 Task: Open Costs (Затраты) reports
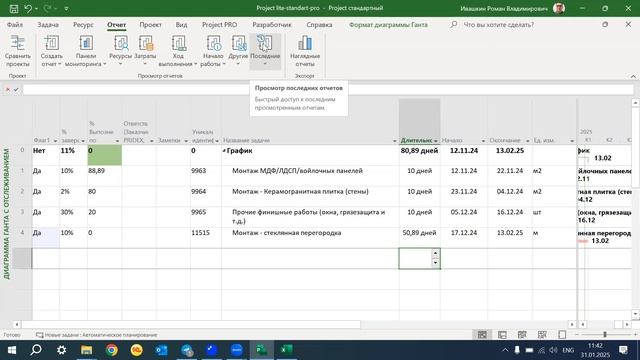145,51
